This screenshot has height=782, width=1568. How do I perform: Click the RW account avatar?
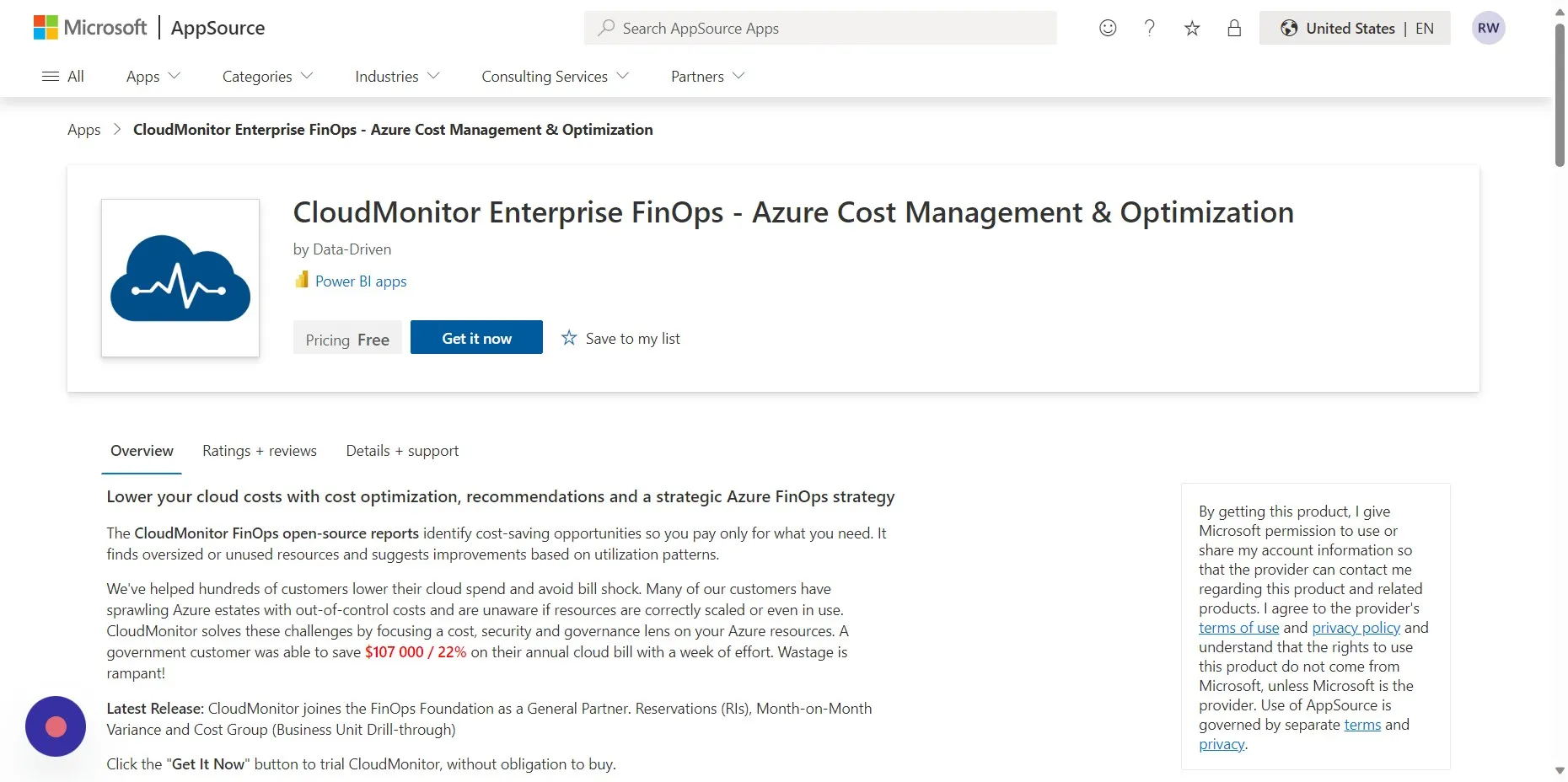click(x=1489, y=28)
